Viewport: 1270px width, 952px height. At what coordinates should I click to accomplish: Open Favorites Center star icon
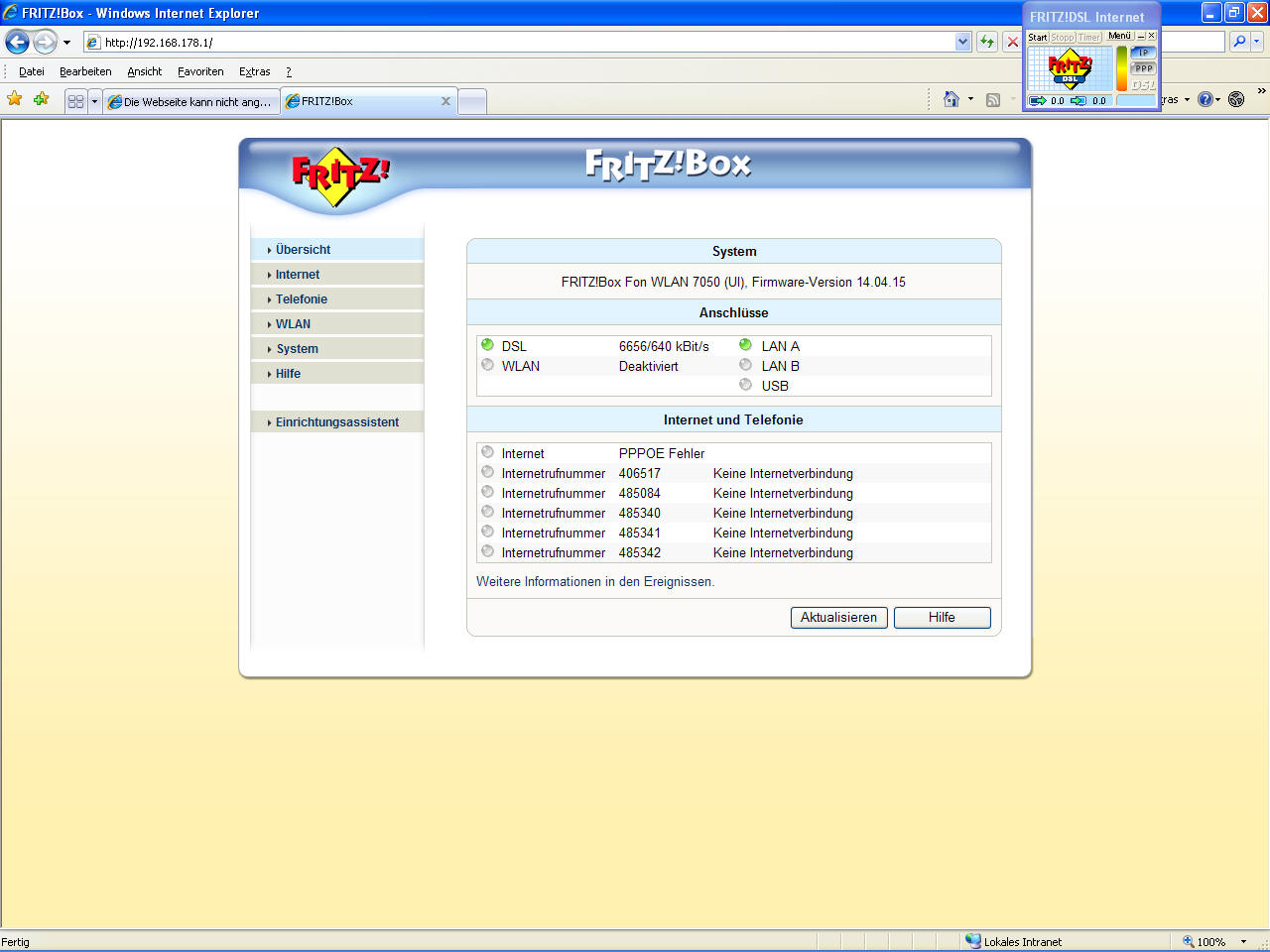(x=15, y=99)
